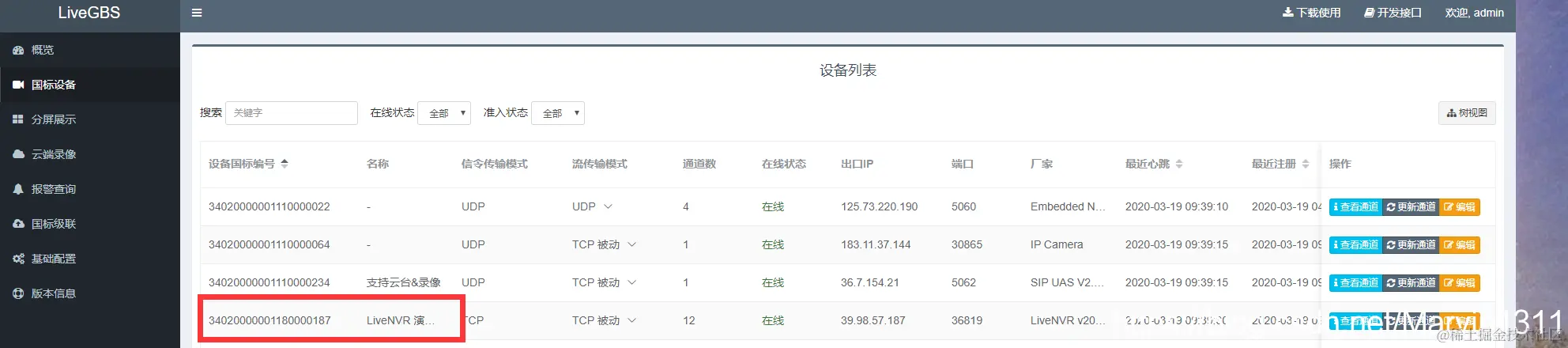Click the bell icon beside 报警查询
This screenshot has width=1568, height=348.
(x=18, y=189)
